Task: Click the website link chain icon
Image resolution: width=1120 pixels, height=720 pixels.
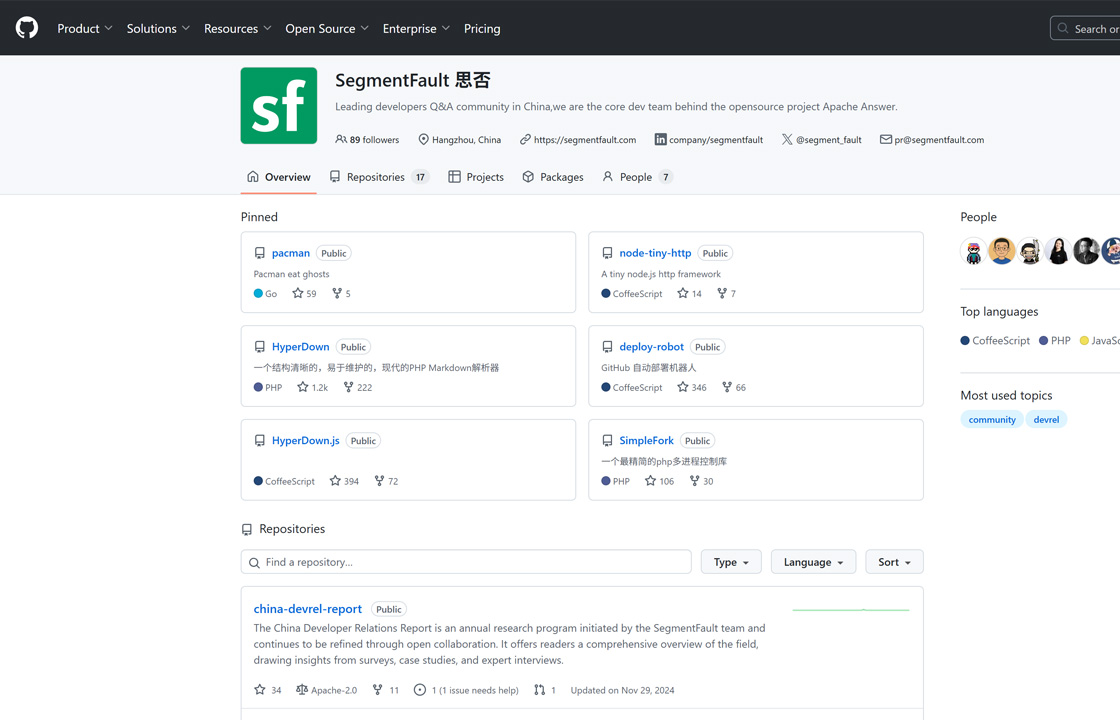Action: click(525, 139)
